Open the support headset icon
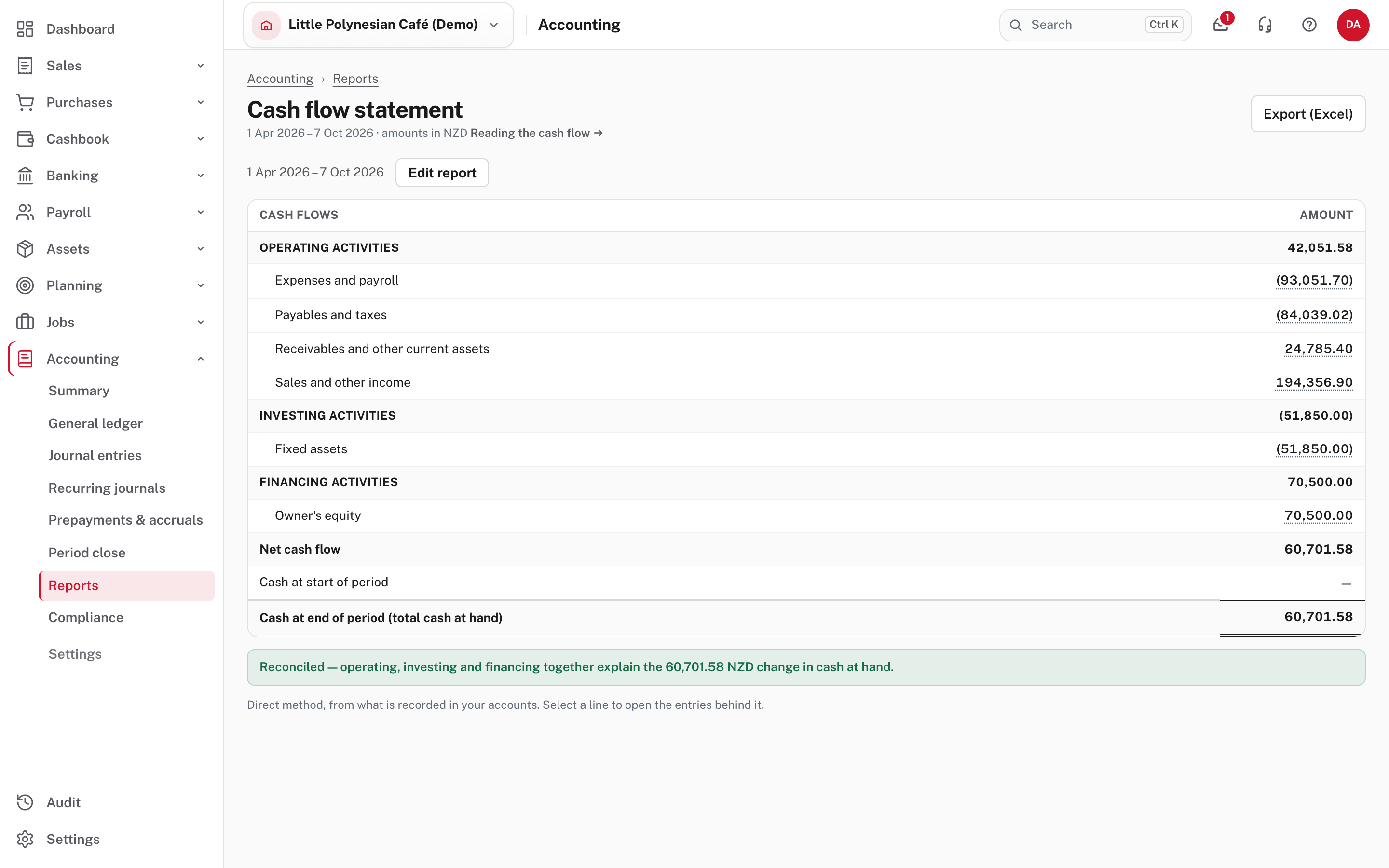This screenshot has height=868, width=1389. click(1265, 25)
